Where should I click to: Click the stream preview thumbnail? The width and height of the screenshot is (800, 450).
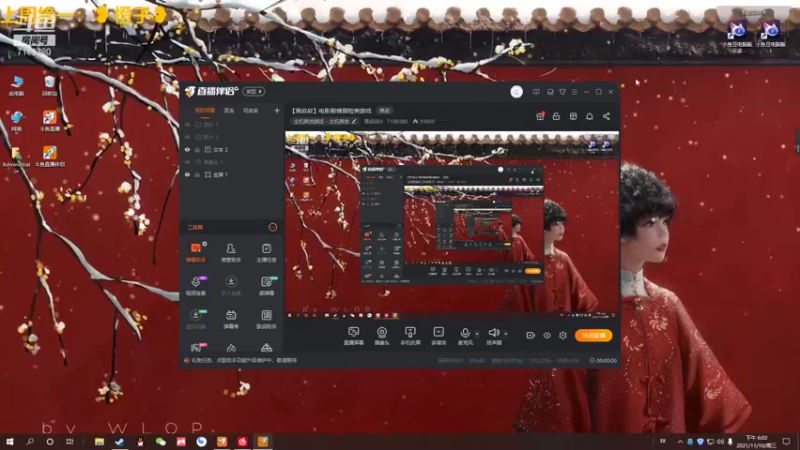point(452,225)
